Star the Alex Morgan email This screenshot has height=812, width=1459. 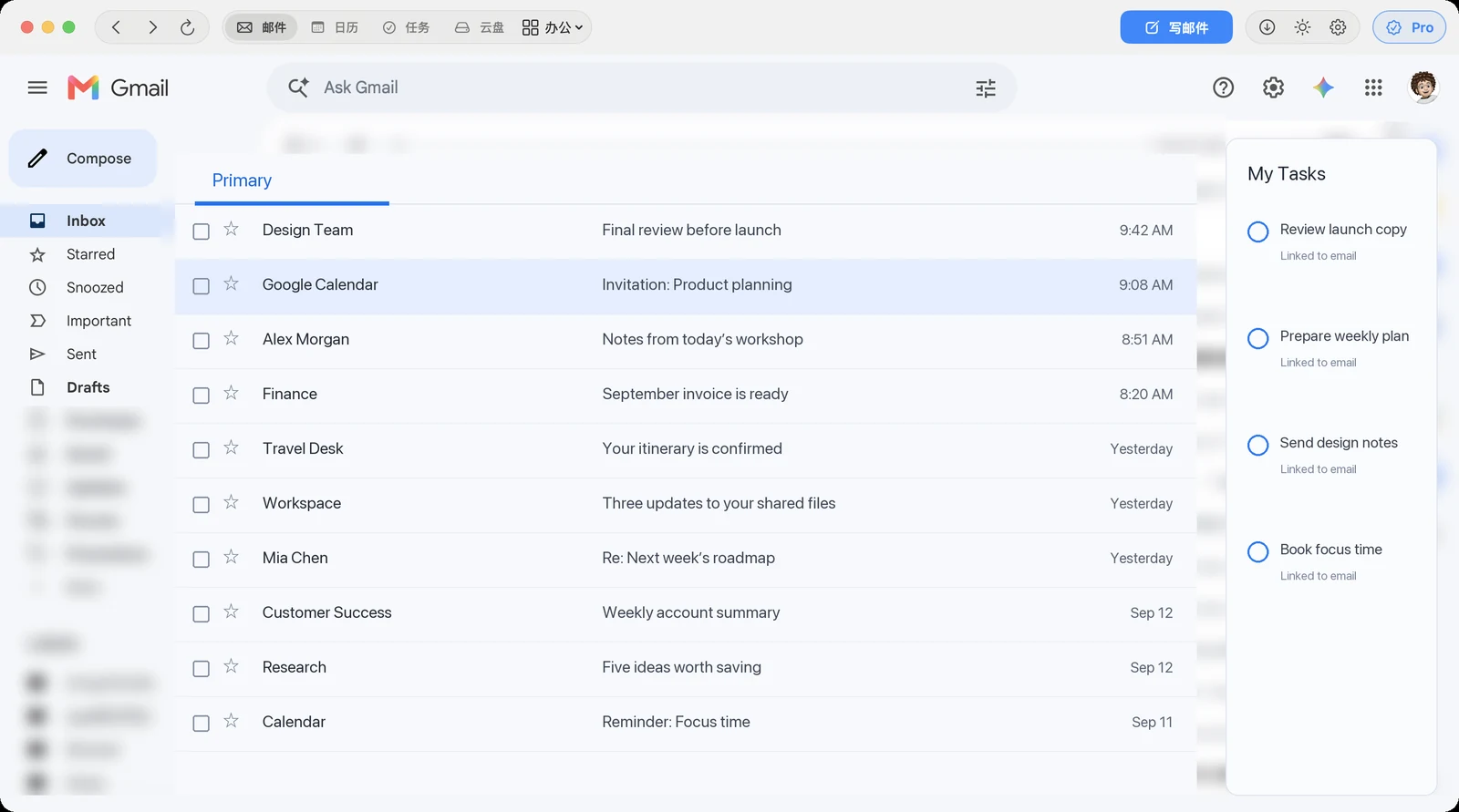click(x=232, y=339)
